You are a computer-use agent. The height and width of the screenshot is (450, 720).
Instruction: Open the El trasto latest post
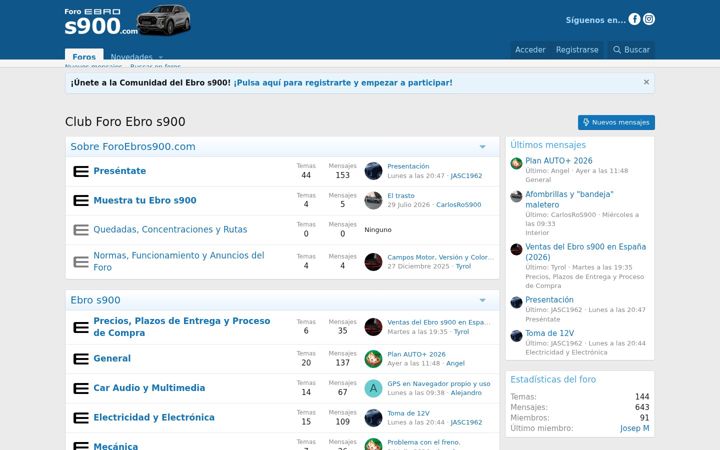(x=400, y=196)
